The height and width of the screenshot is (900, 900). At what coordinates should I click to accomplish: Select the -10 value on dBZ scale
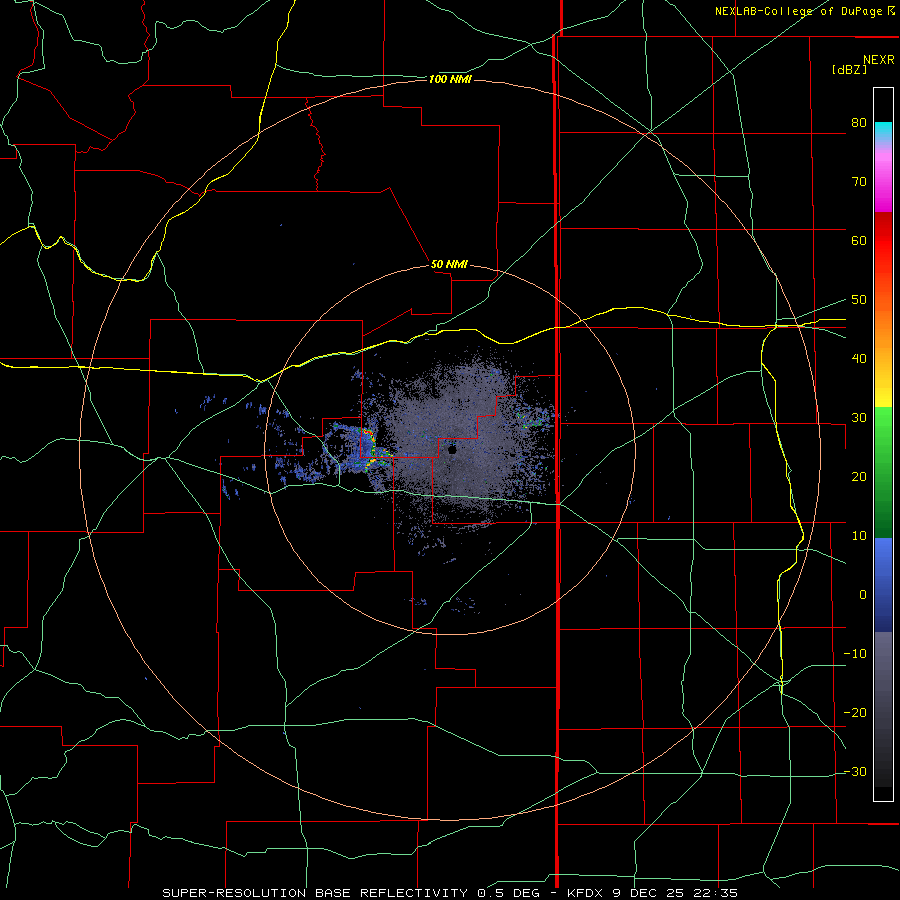click(x=855, y=653)
